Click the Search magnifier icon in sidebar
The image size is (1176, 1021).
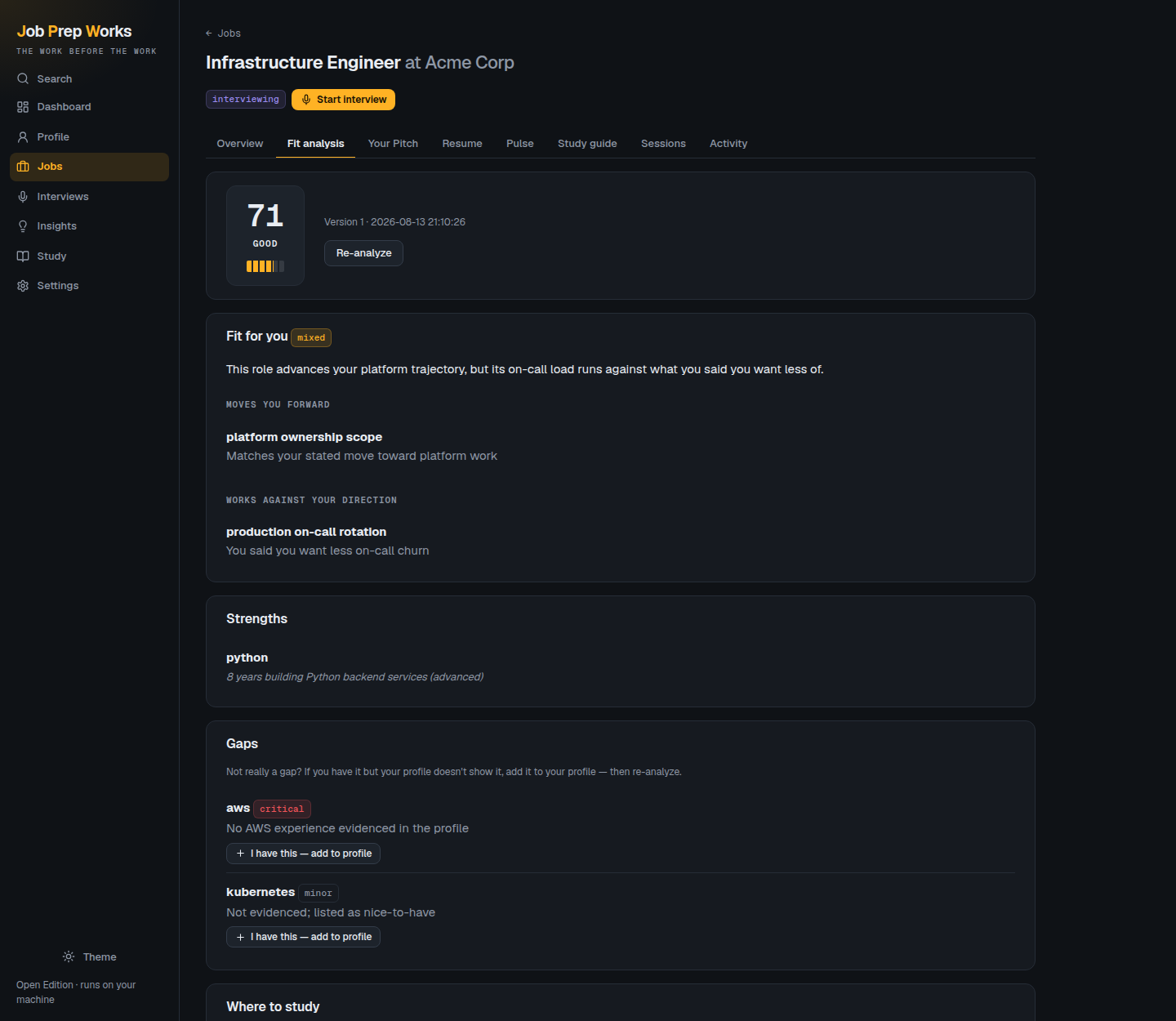coord(23,79)
